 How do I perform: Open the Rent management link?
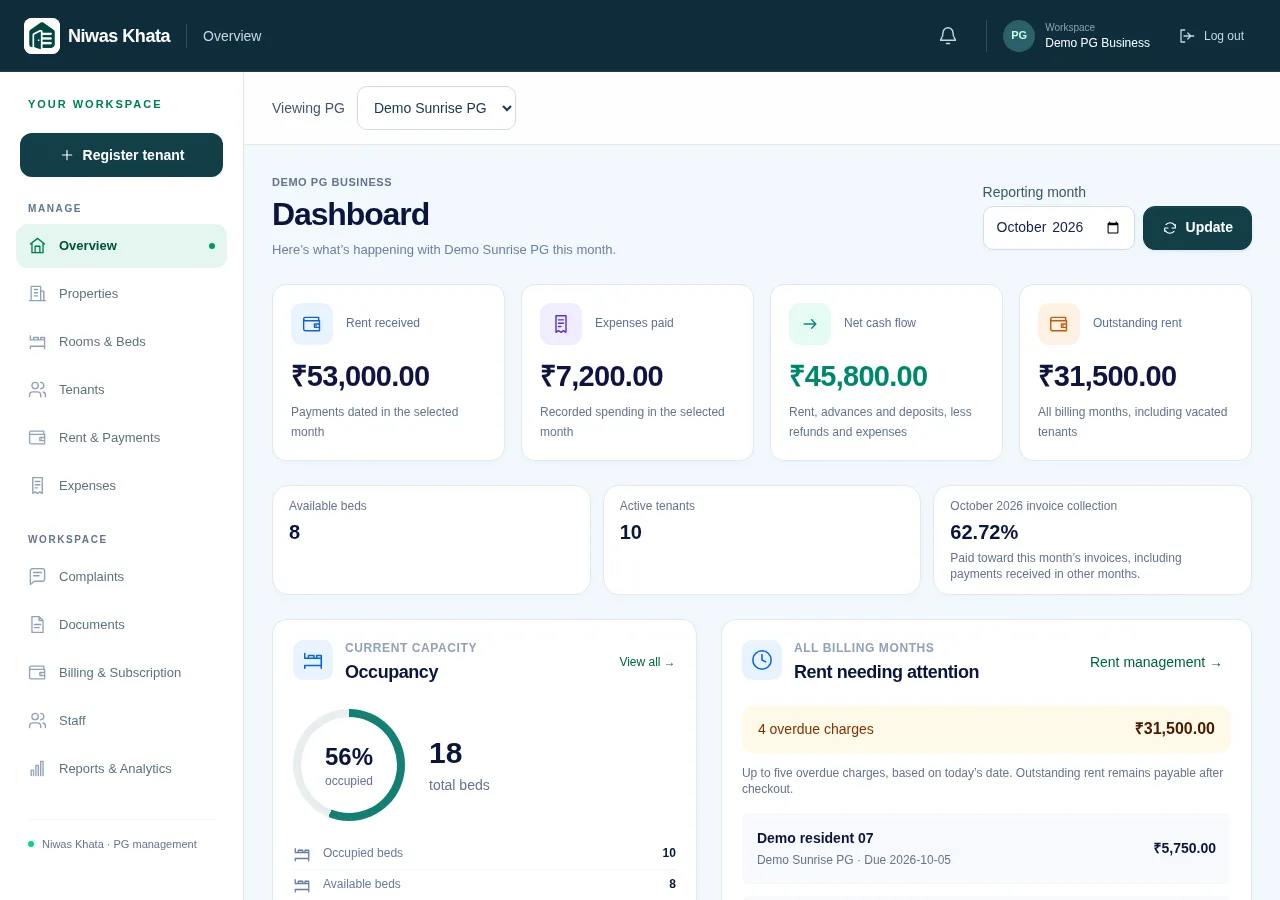click(1156, 662)
